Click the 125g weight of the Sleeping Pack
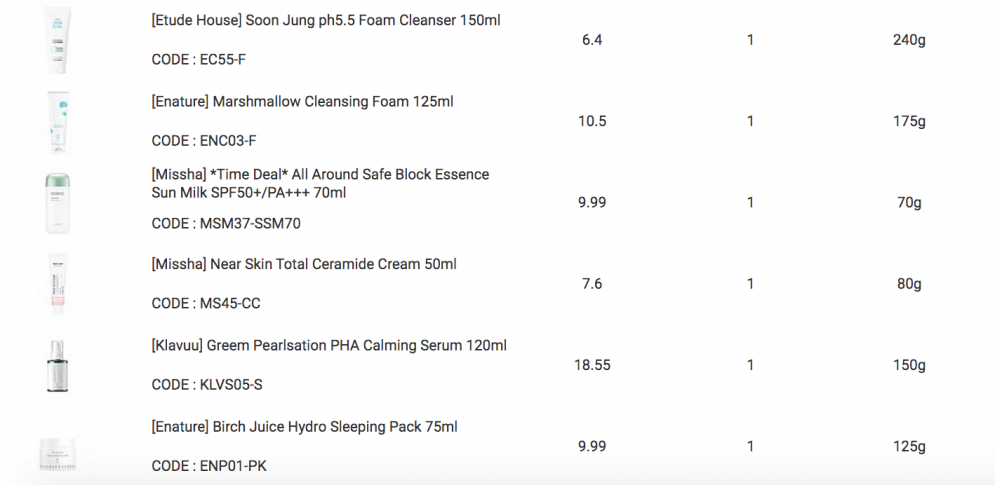 point(909,446)
